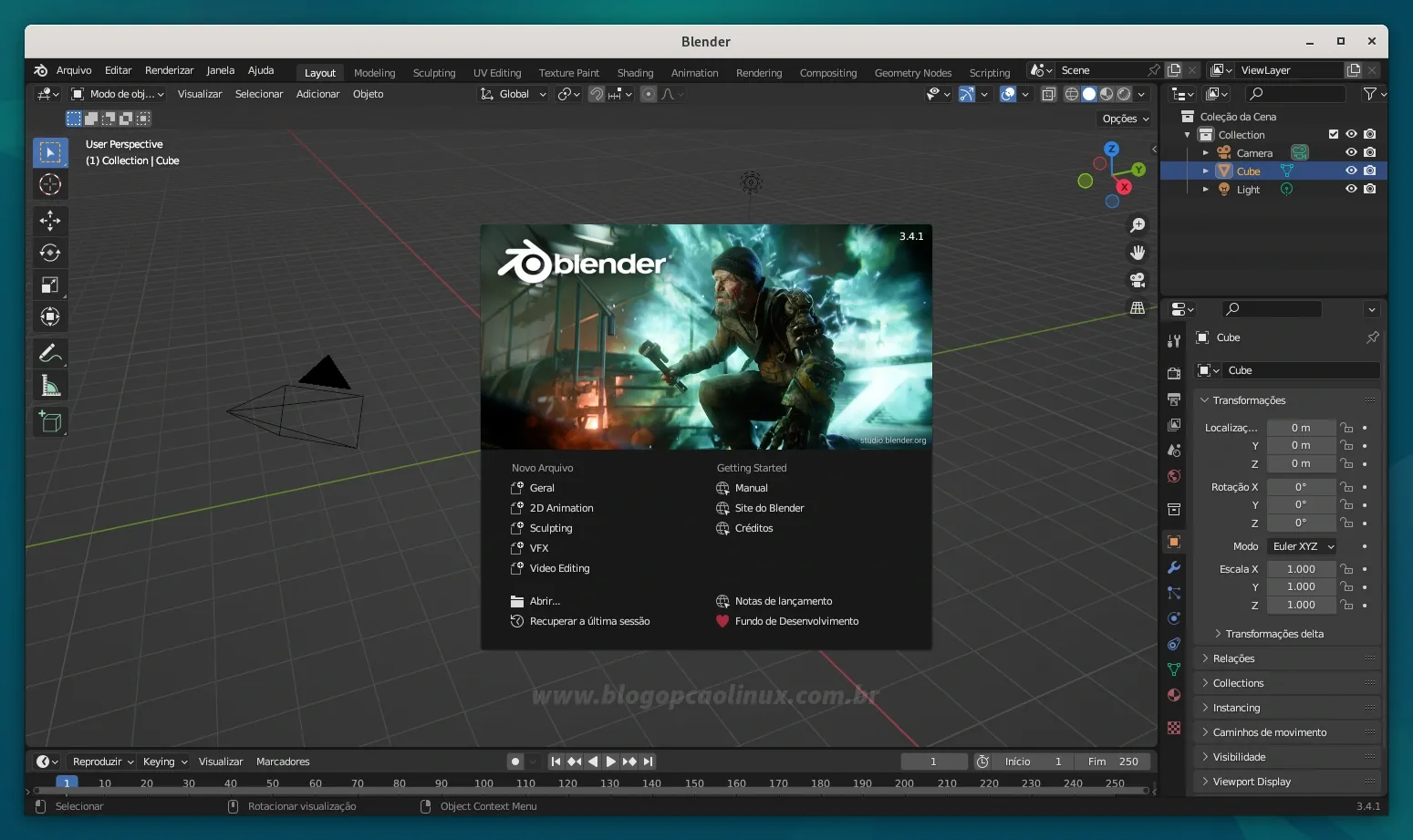
Task: Click the Blender logo menu icon
Action: click(40, 70)
